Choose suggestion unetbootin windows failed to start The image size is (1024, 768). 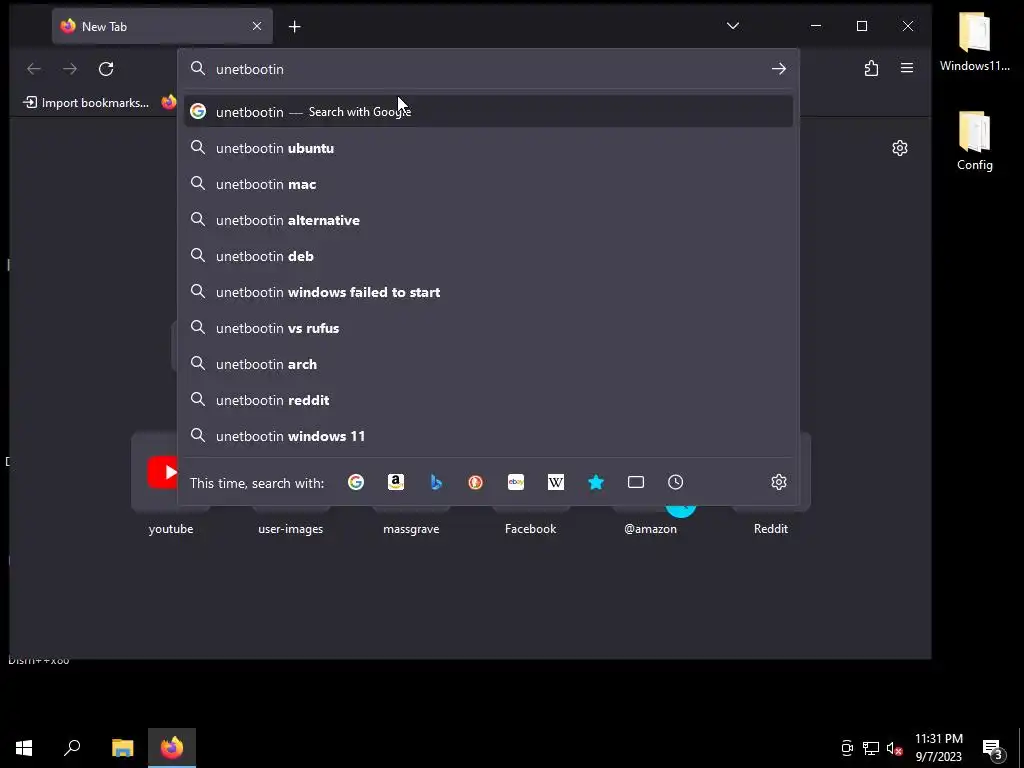click(x=488, y=292)
